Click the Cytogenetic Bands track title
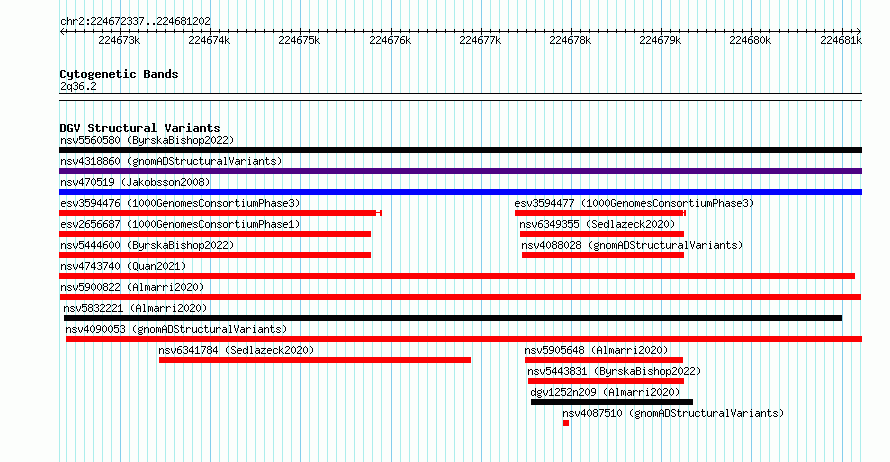This screenshot has height=462, width=890. (x=119, y=74)
